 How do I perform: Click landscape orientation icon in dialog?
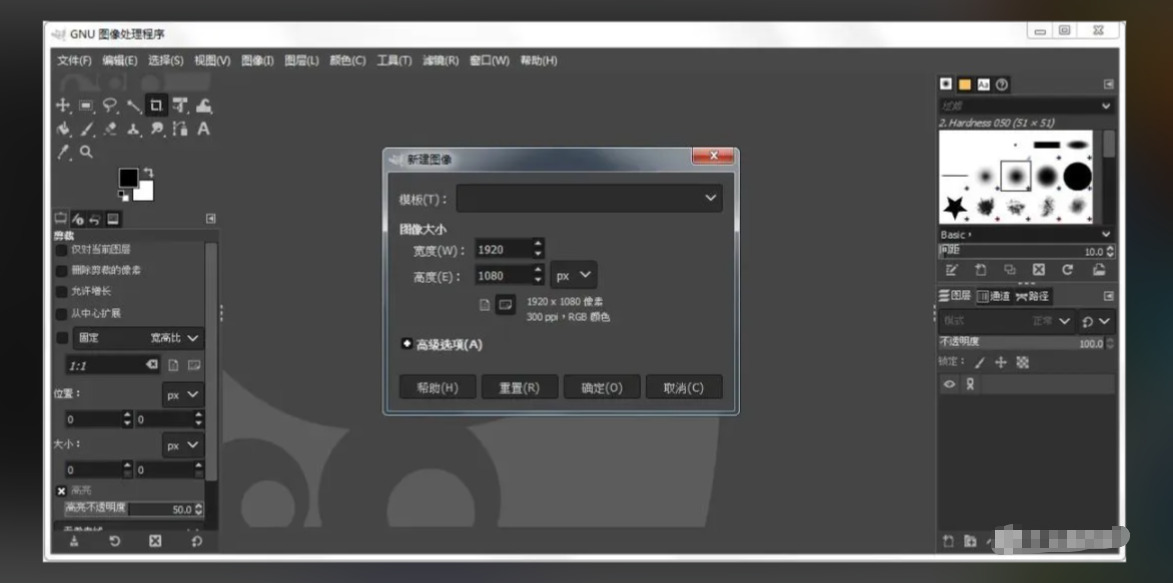tap(506, 305)
